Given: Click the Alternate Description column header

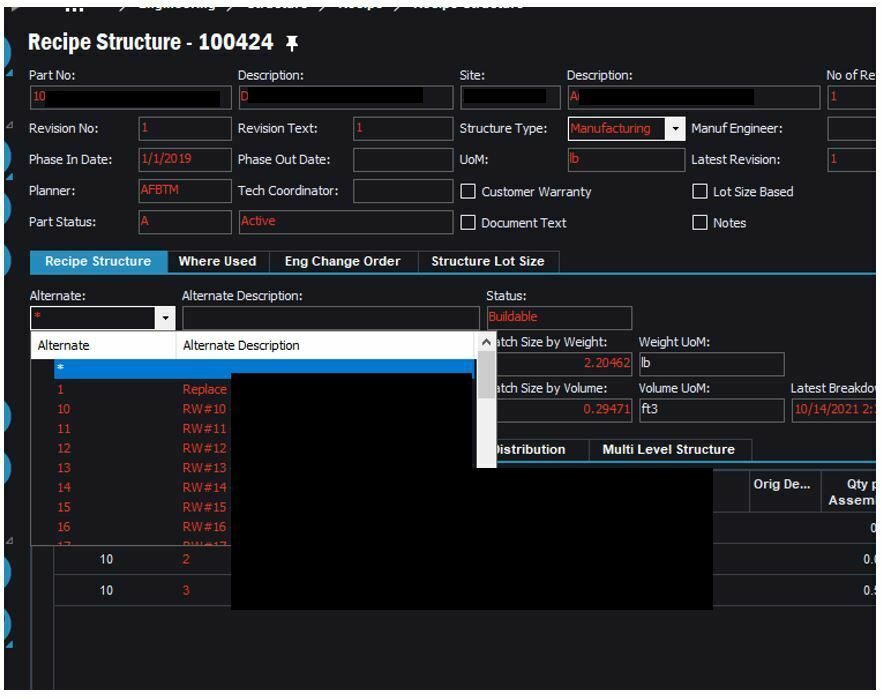Looking at the screenshot, I should pyautogui.click(x=325, y=345).
